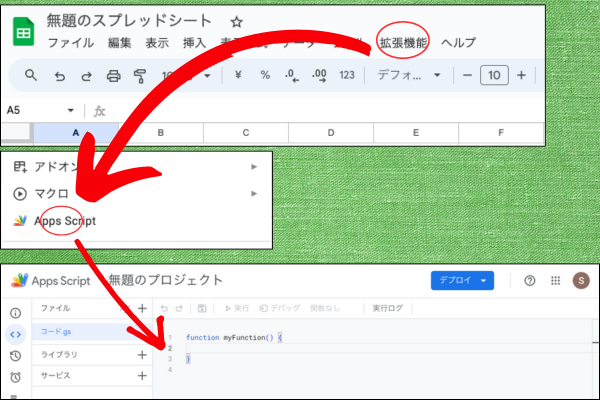Screen dimensions: 600x400
Task: Click the redo arrow in Sheets toolbar
Action: 86,76
